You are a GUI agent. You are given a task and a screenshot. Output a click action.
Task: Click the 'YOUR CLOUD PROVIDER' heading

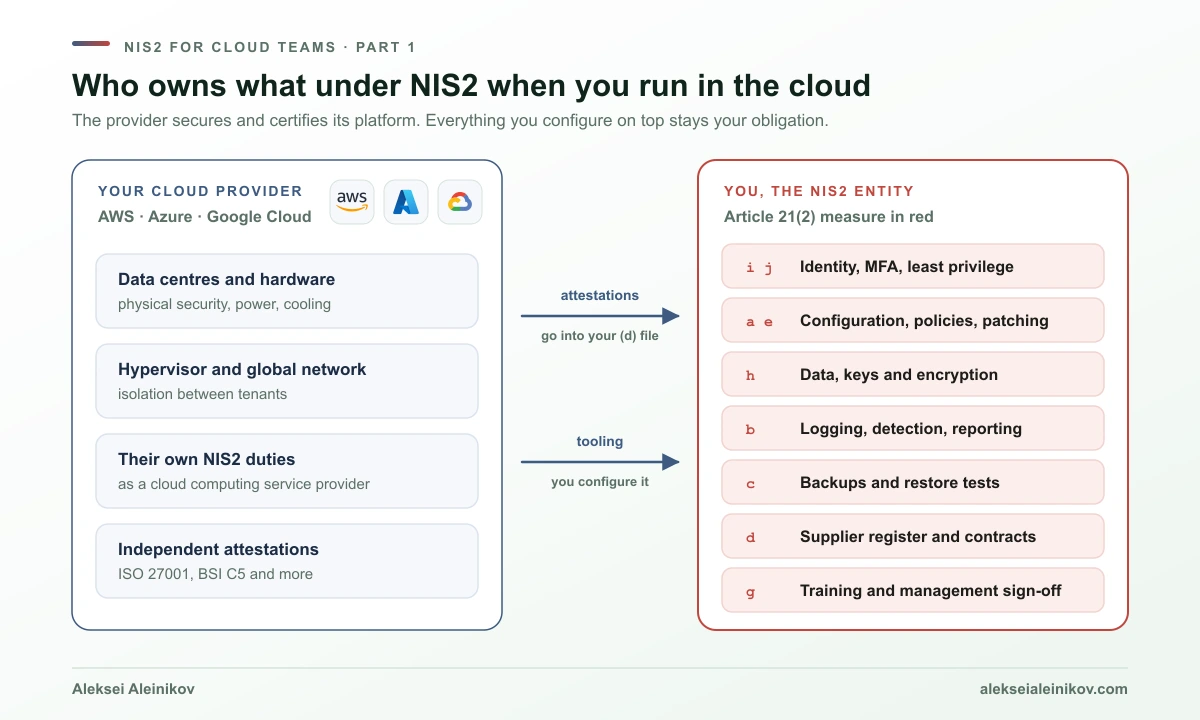click(x=200, y=191)
